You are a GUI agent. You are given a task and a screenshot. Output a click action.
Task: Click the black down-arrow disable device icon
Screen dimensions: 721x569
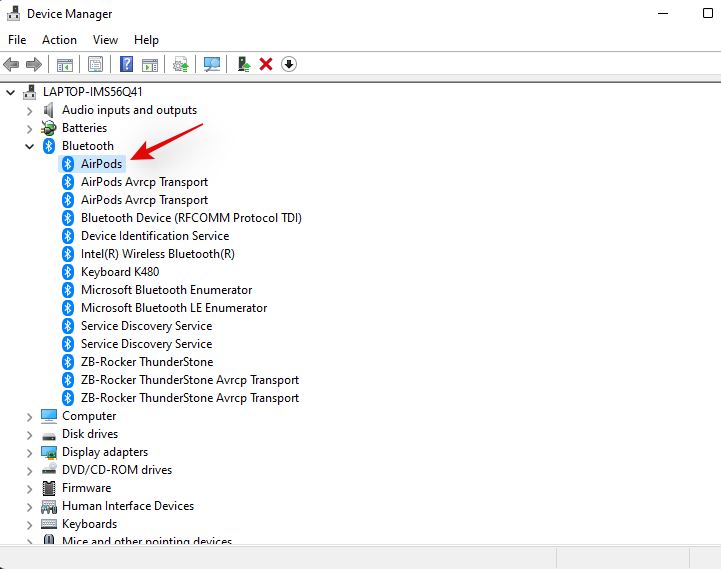[x=289, y=64]
